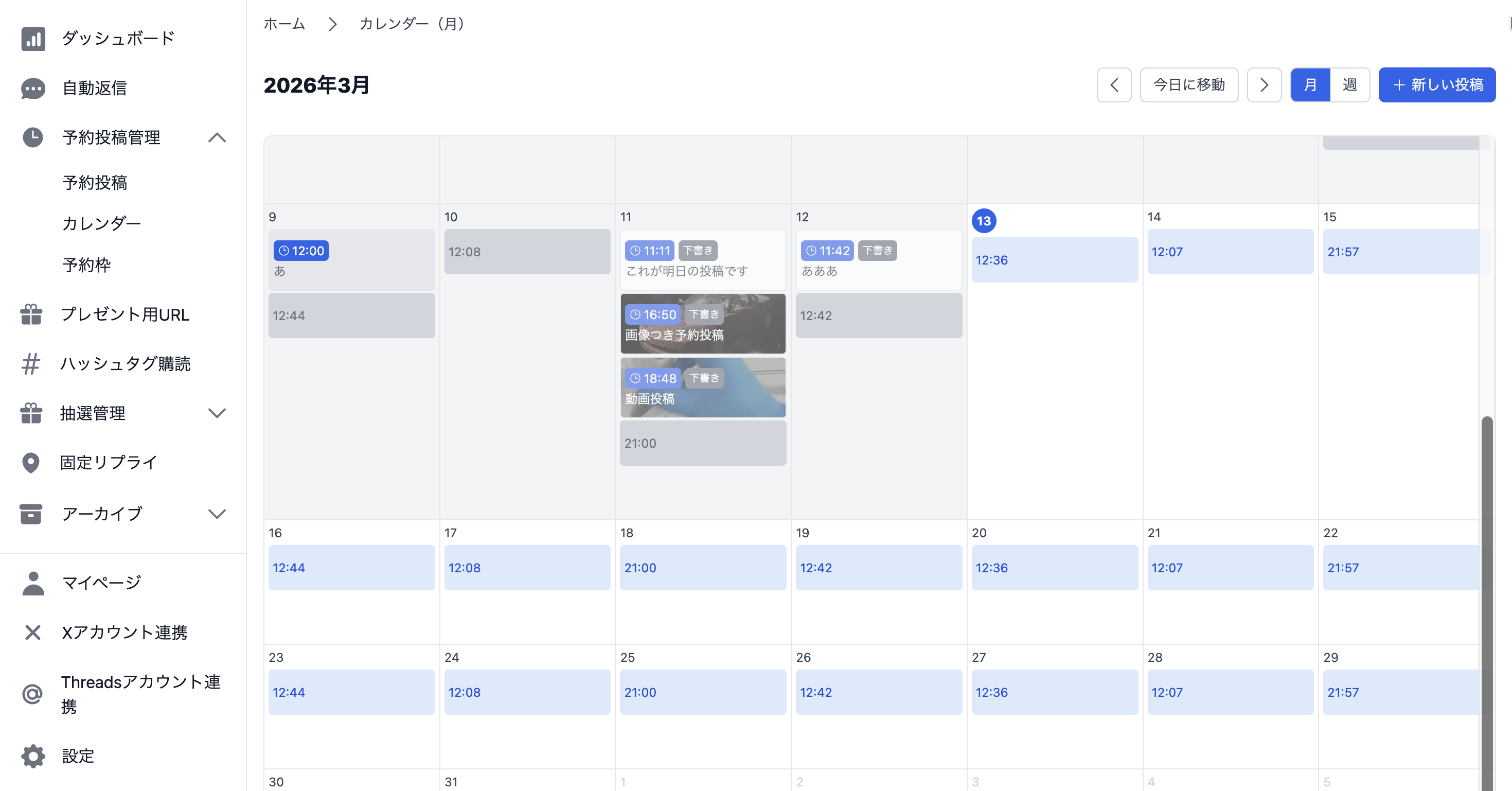Image resolution: width=1512 pixels, height=791 pixels.
Task: Switch calendar to 月 view
Action: (x=1310, y=85)
